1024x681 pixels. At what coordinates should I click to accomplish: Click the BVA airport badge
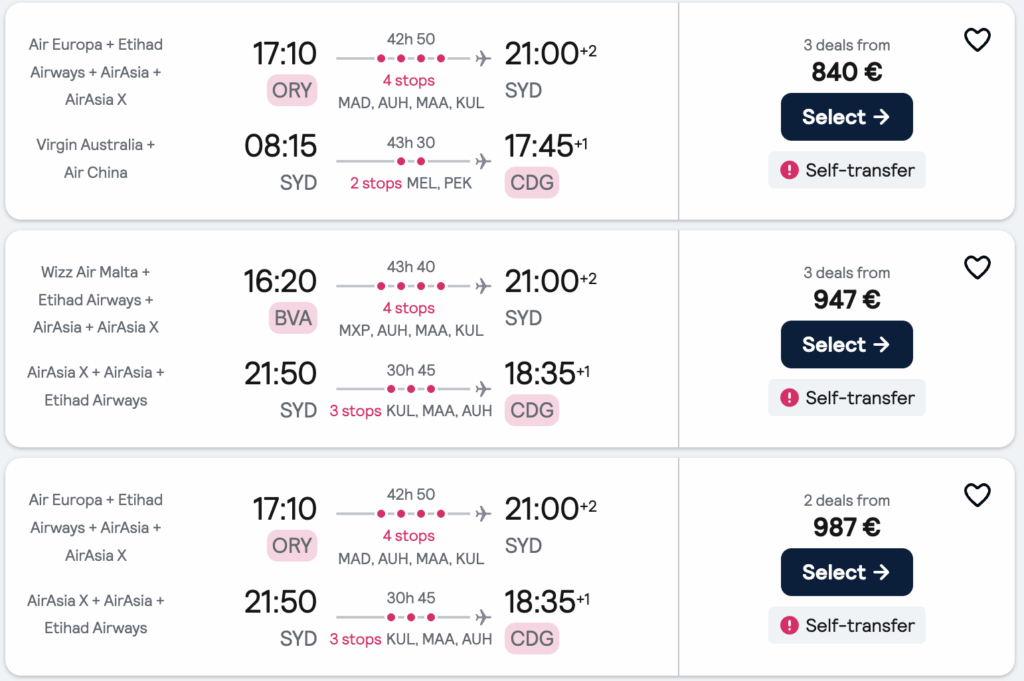[293, 318]
